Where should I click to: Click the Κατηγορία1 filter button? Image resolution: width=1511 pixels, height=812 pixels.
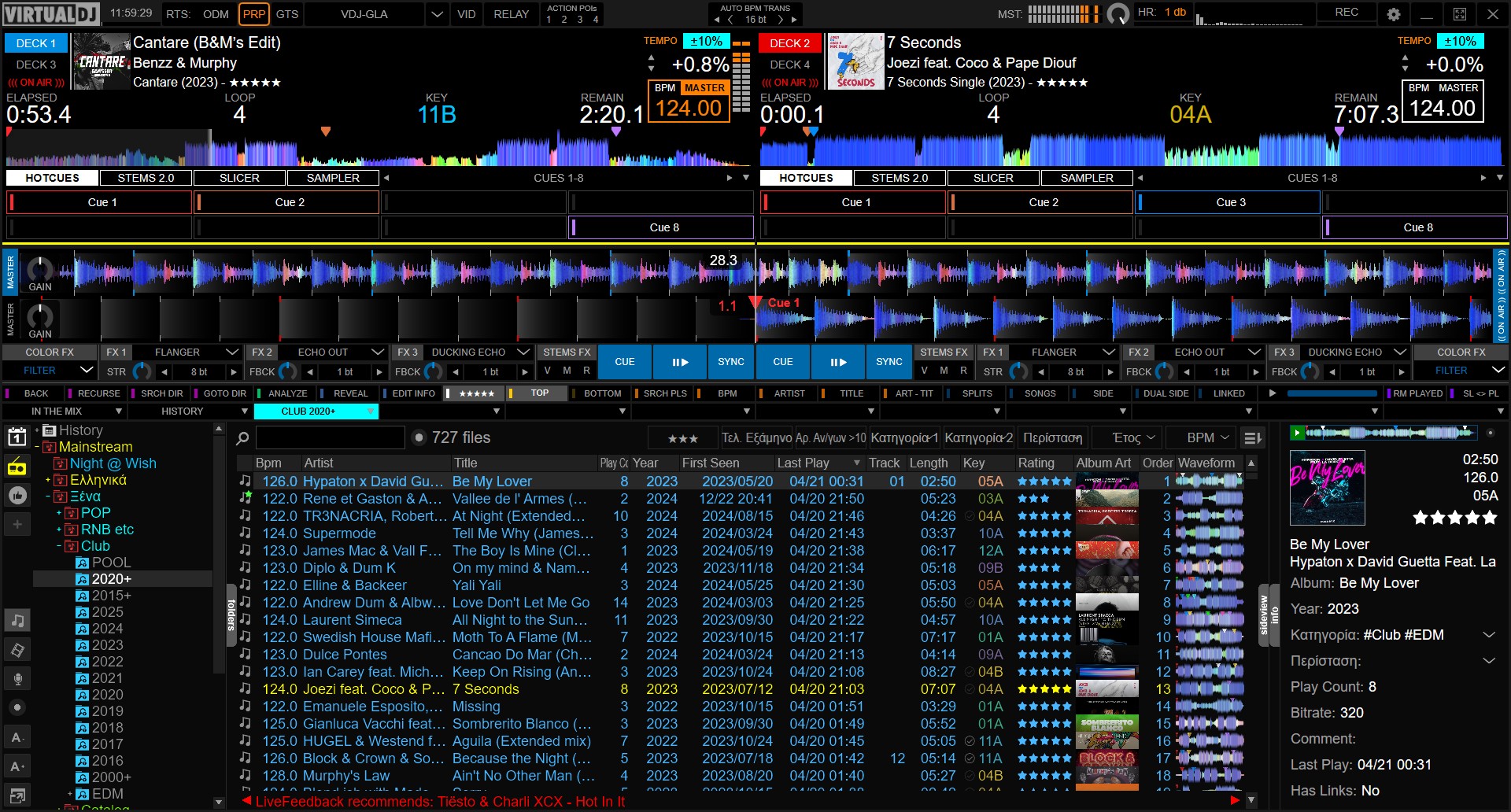pos(904,437)
